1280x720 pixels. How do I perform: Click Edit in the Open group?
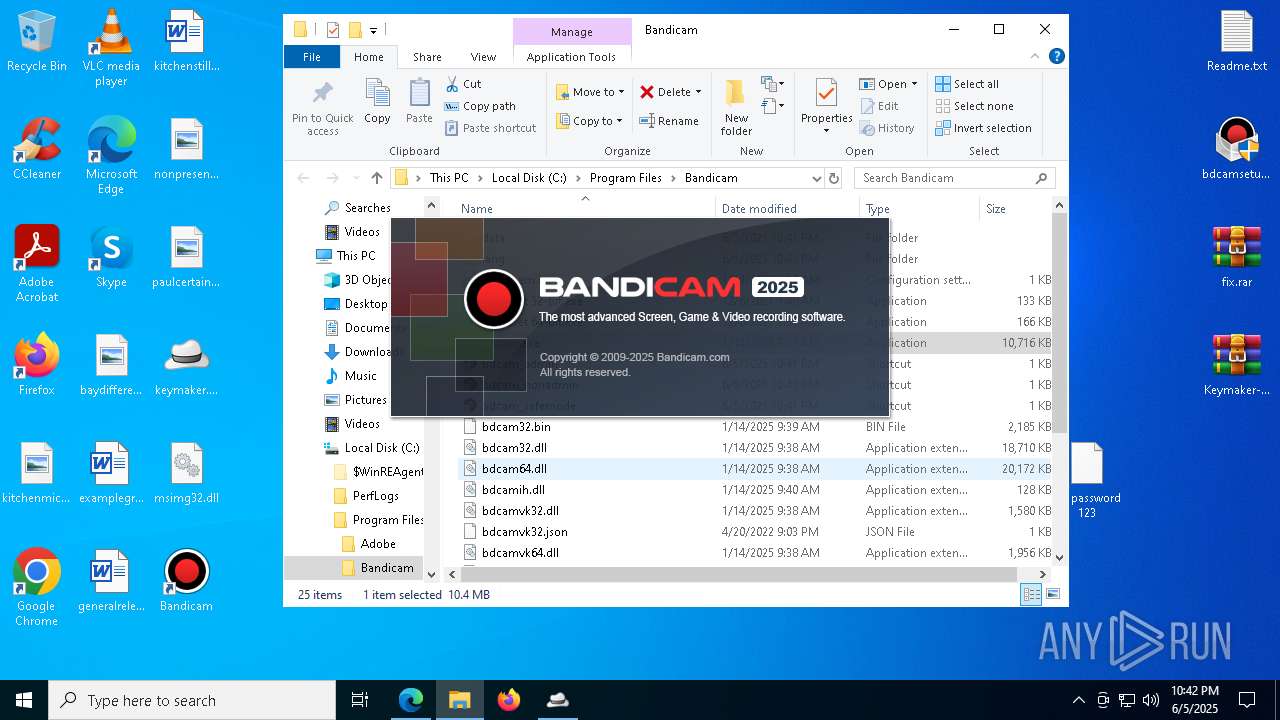click(878, 106)
